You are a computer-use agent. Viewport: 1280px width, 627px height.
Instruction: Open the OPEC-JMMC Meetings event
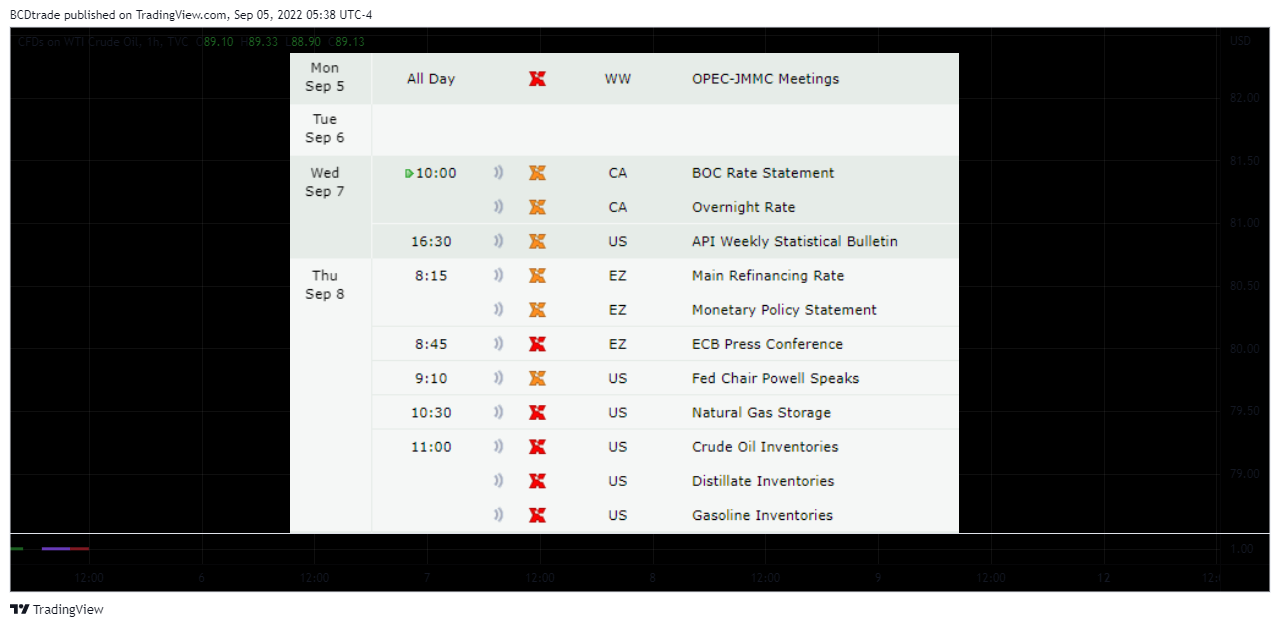pyautogui.click(x=765, y=79)
